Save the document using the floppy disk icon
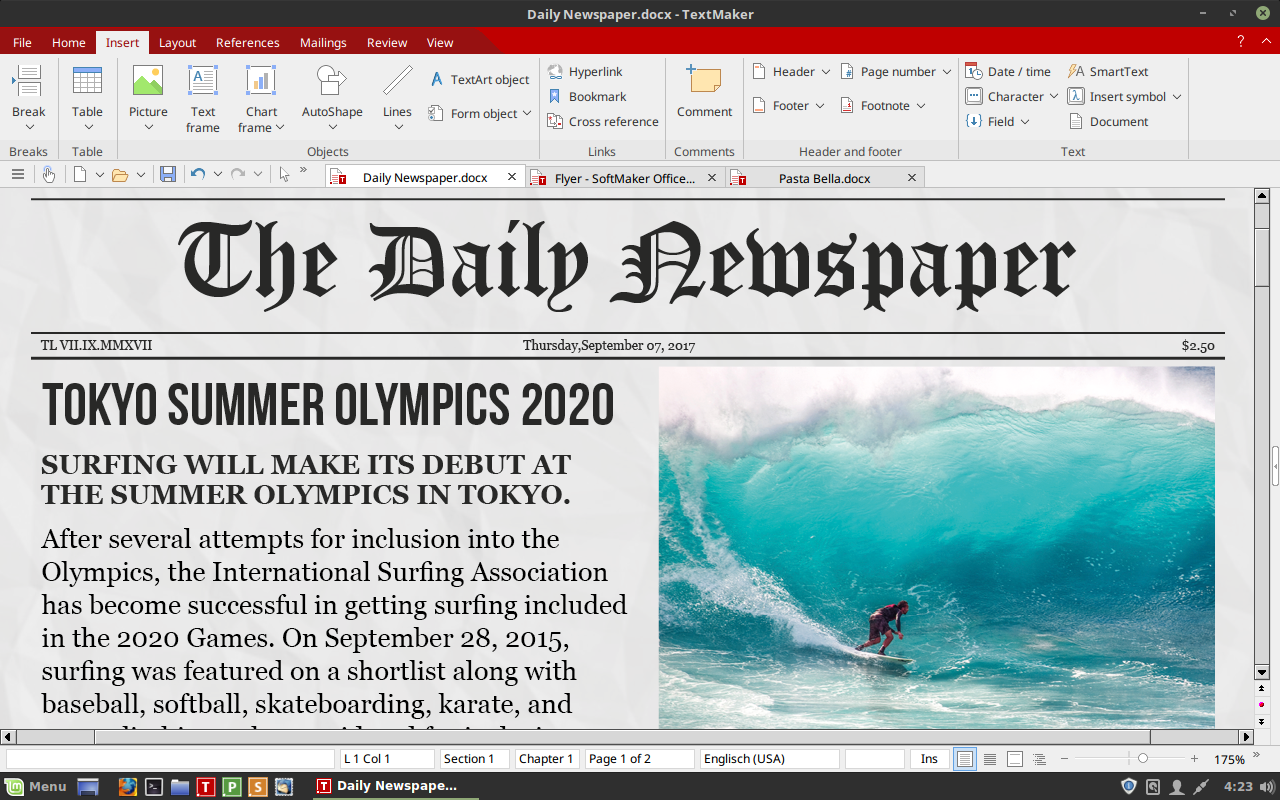This screenshot has height=800, width=1280. tap(168, 174)
